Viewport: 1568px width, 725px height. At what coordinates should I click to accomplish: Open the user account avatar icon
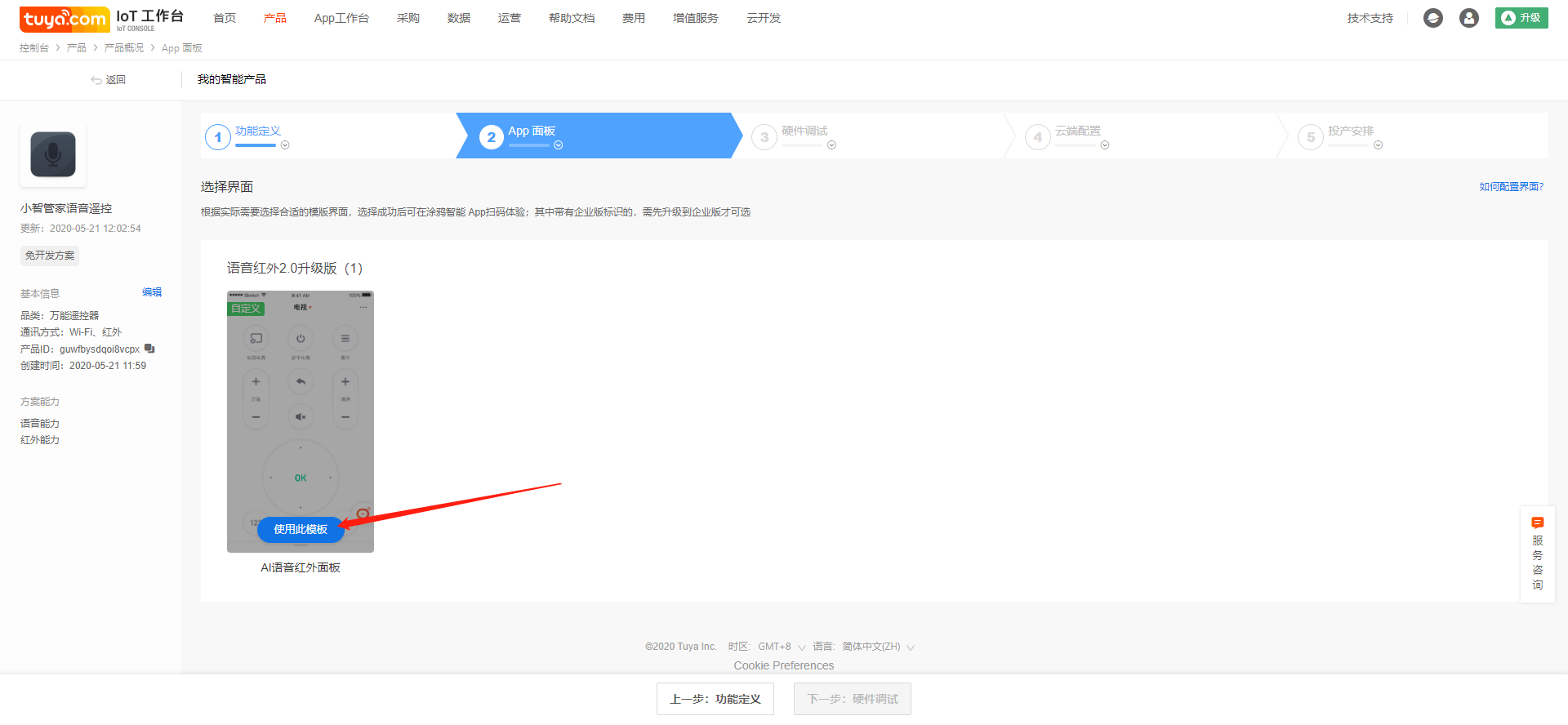(1468, 18)
